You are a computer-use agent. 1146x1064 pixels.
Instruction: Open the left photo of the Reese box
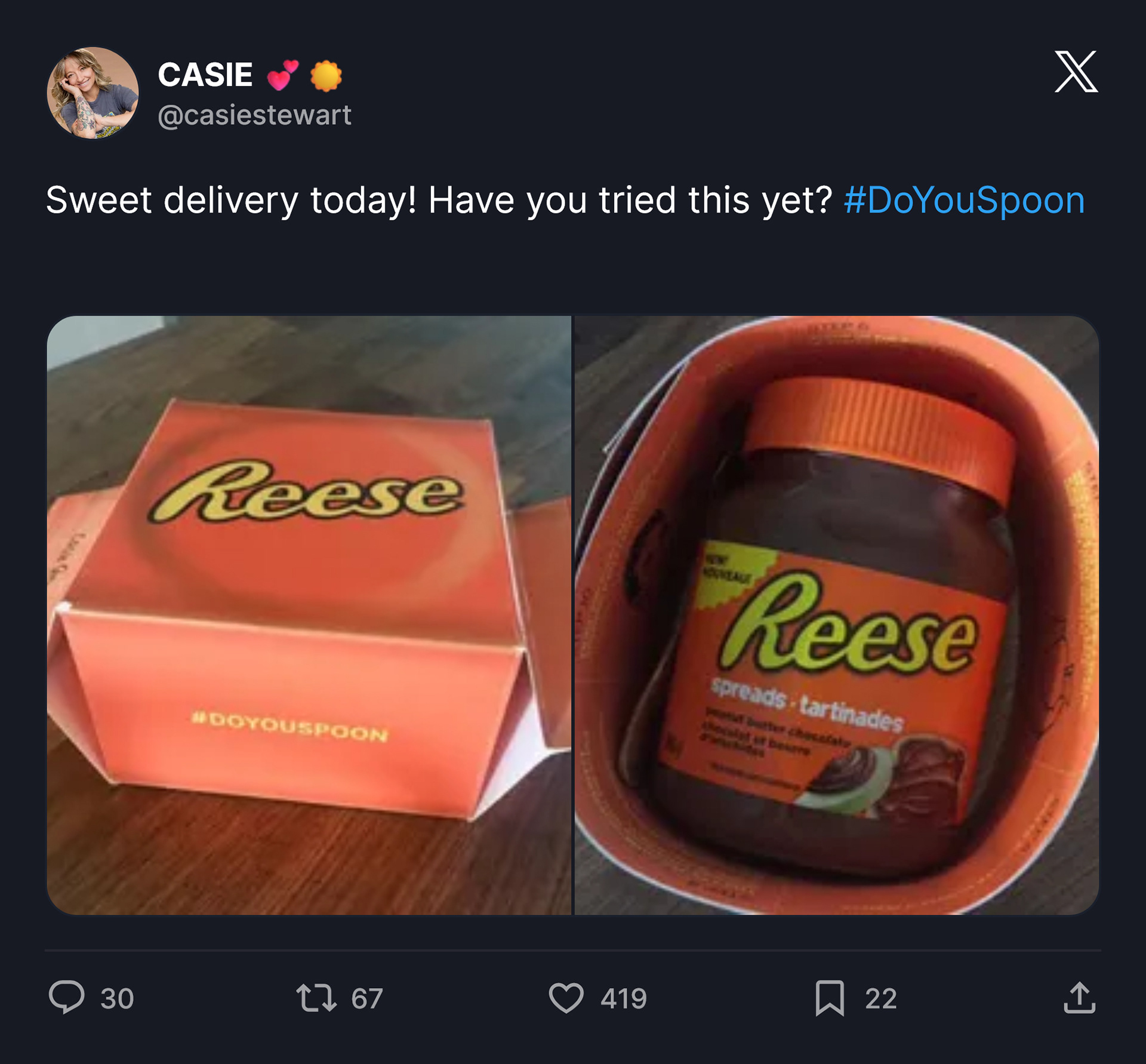pos(309,615)
